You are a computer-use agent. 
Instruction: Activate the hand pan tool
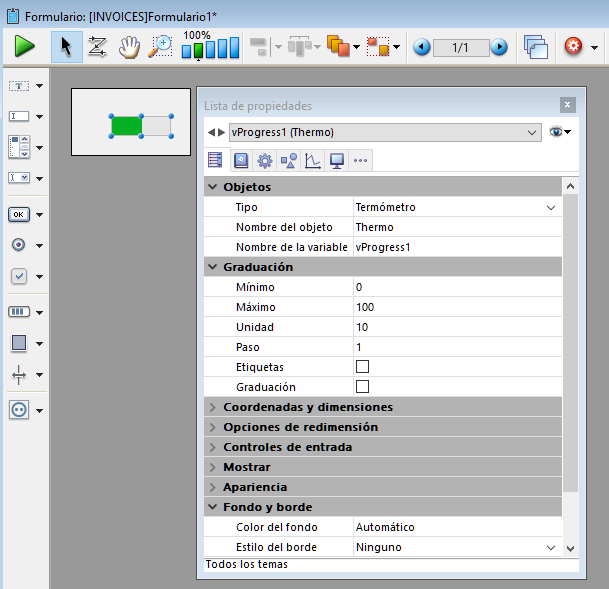129,46
